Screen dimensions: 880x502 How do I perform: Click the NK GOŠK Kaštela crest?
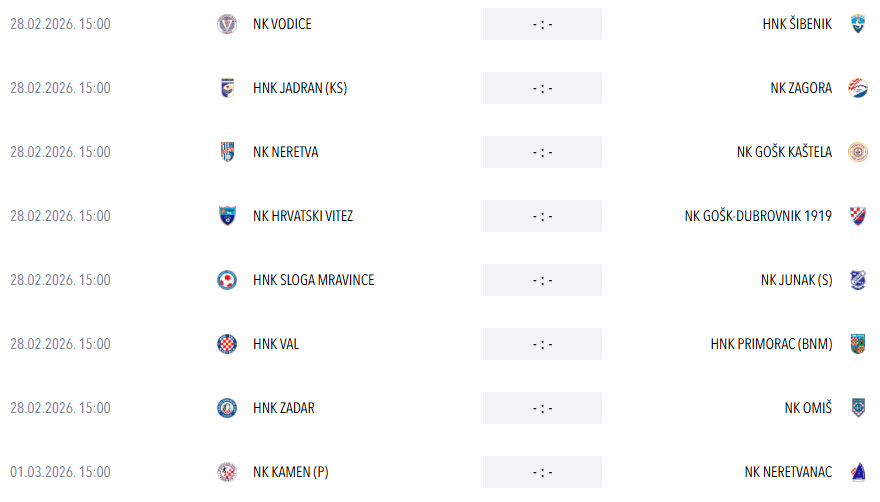click(x=857, y=152)
